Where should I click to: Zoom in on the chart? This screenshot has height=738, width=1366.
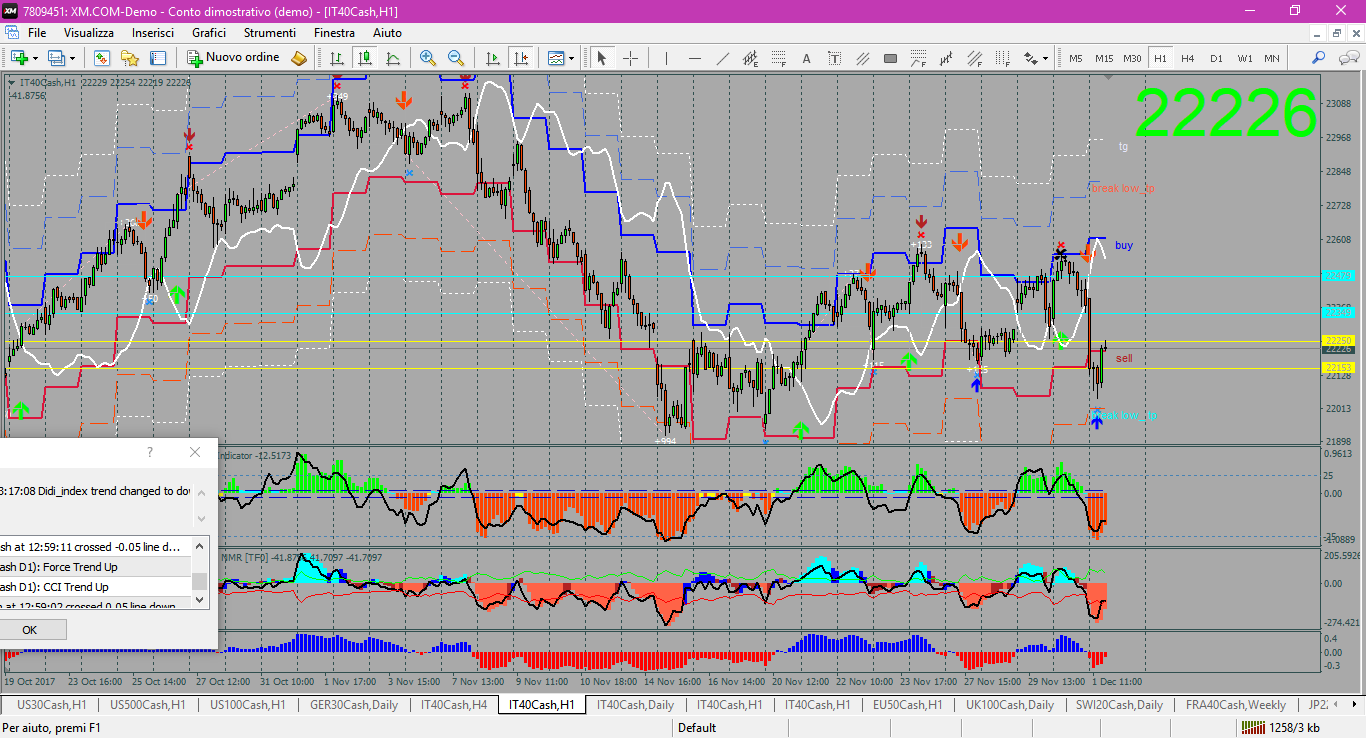[428, 58]
